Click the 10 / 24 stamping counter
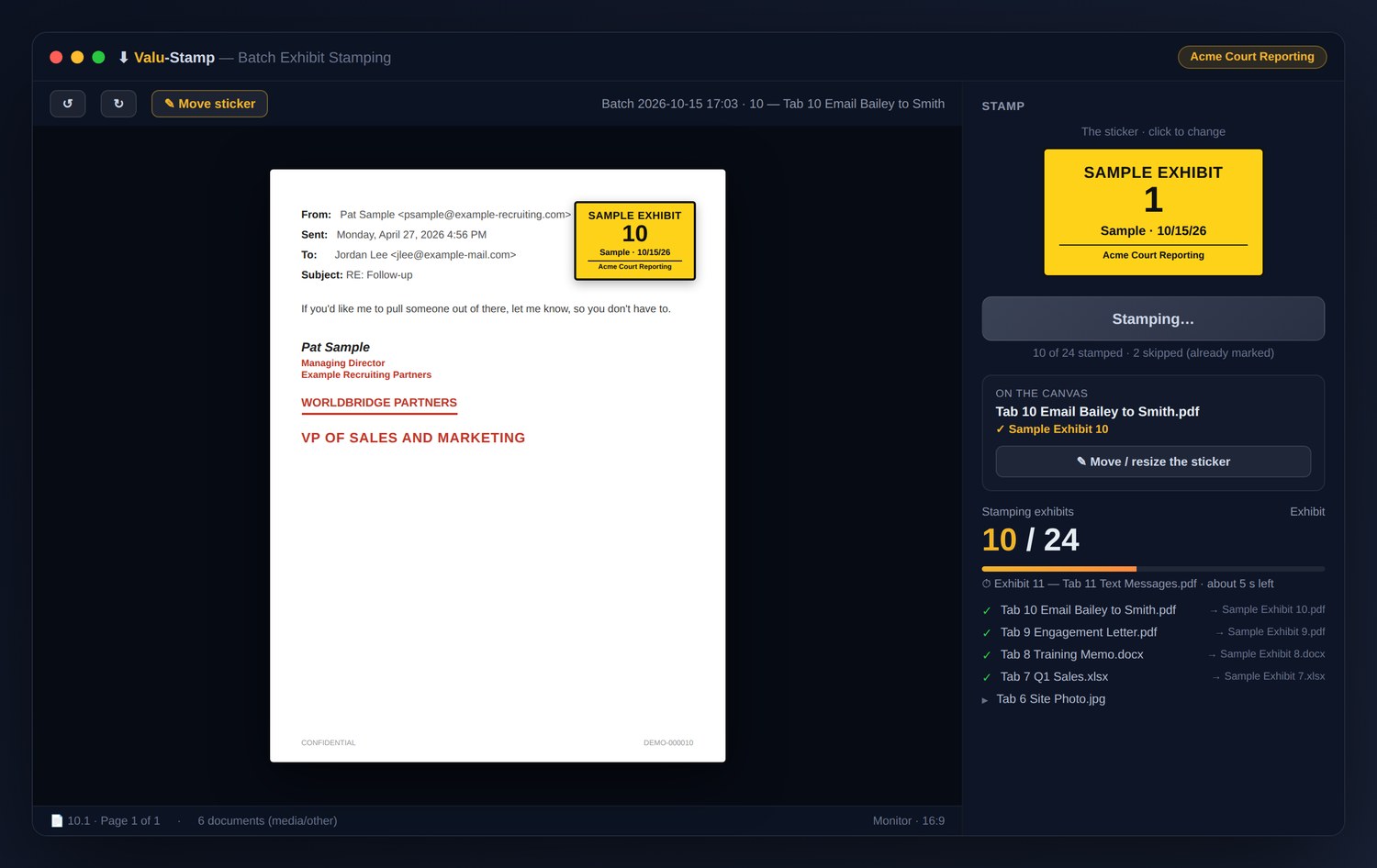Screen dimensions: 1377x868 [1031, 540]
